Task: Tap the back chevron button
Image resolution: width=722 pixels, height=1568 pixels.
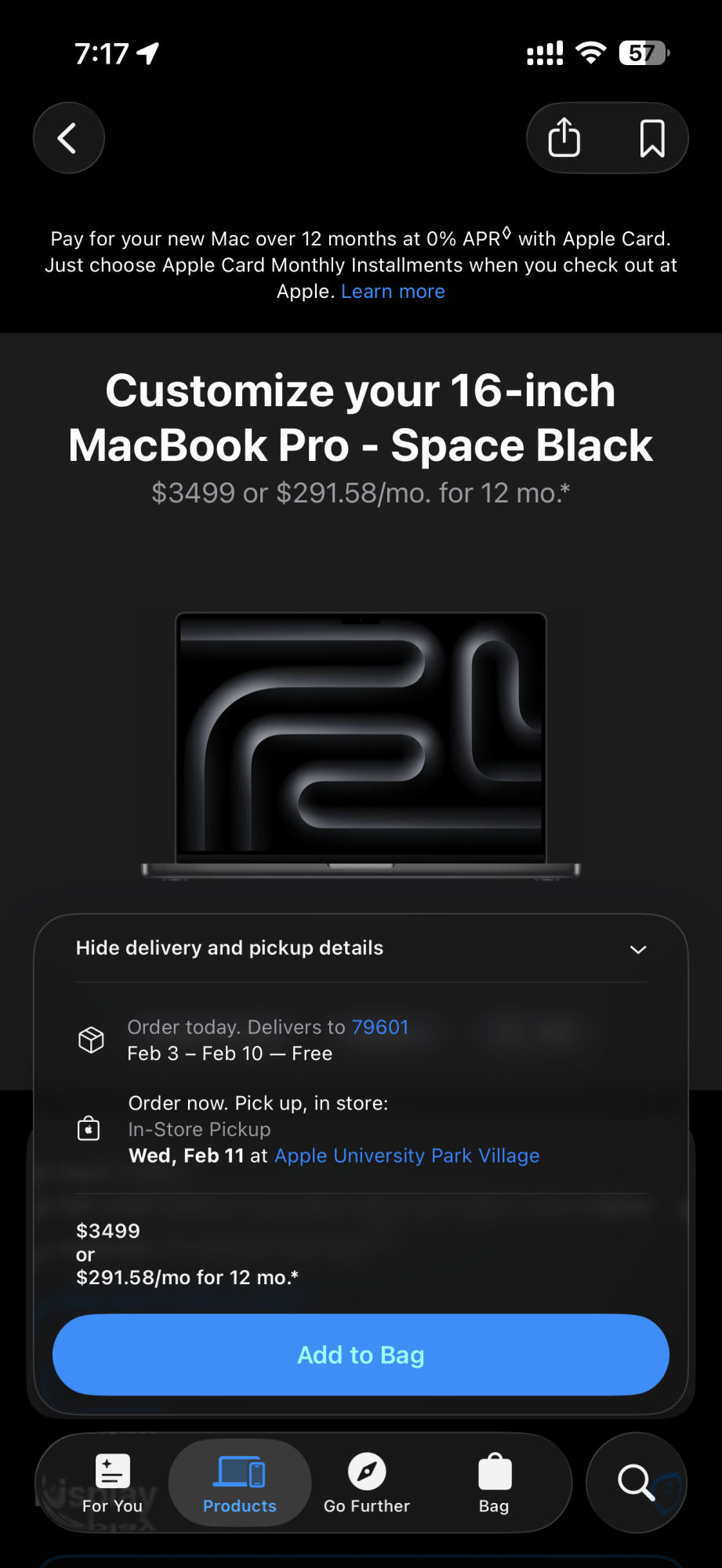Action: point(68,138)
